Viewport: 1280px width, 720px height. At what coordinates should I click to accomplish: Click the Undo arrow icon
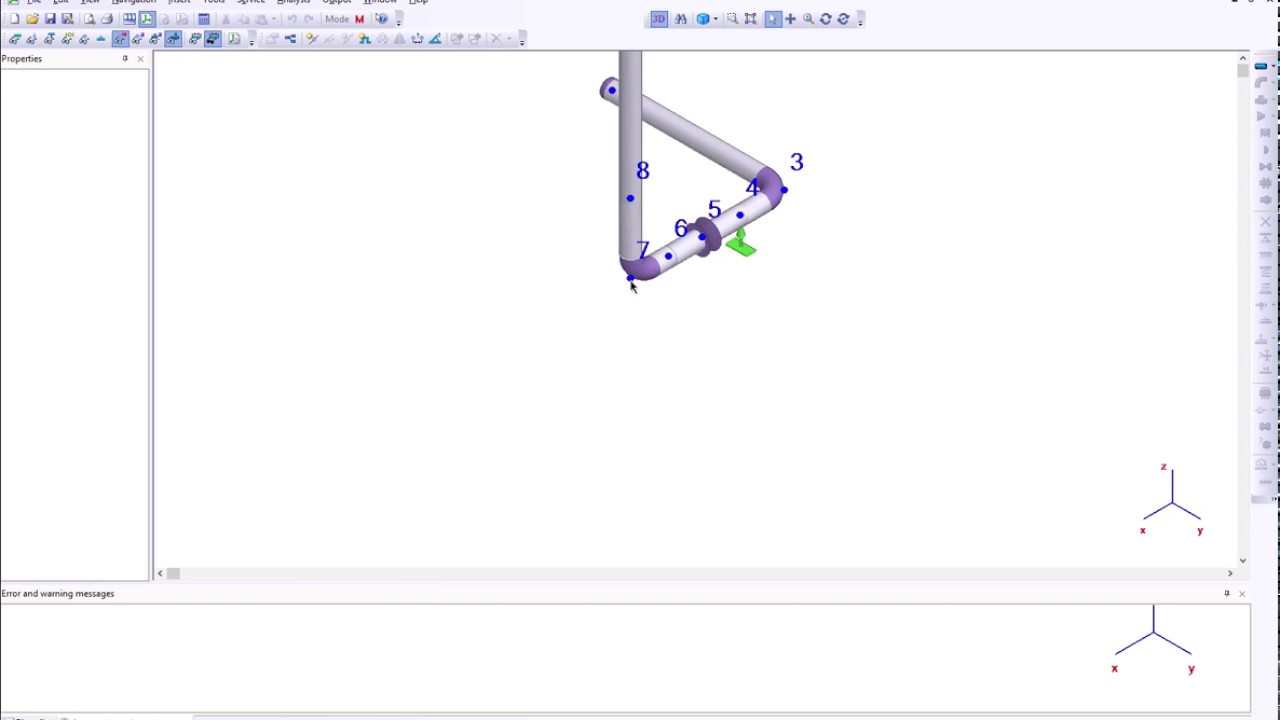click(x=292, y=19)
